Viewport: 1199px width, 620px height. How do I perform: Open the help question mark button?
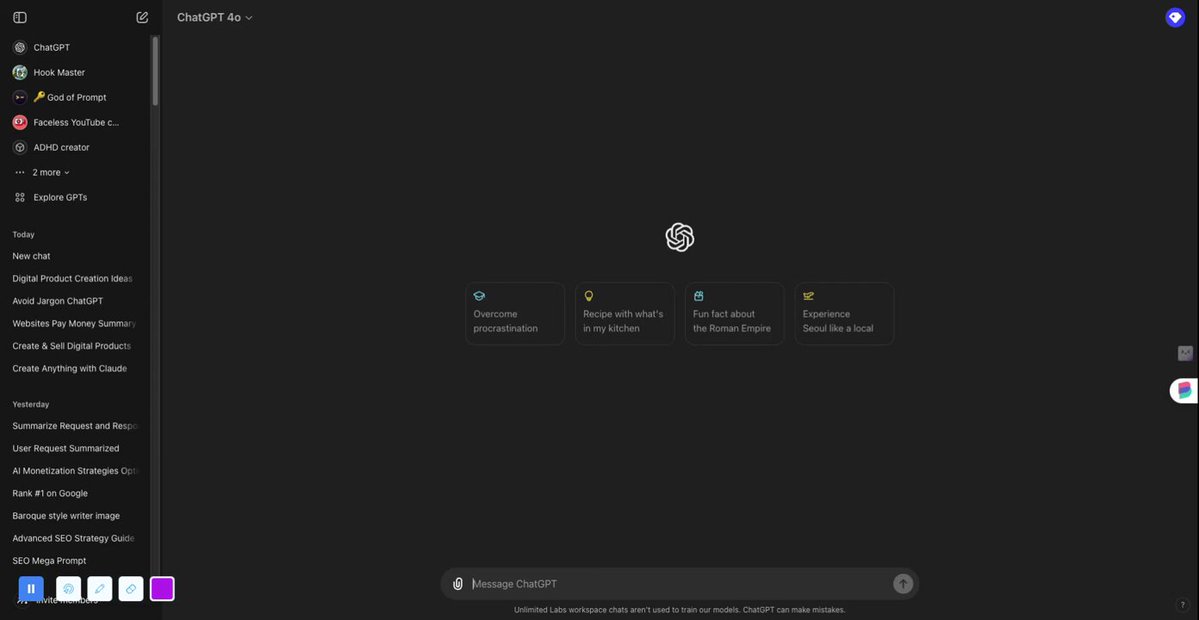pyautogui.click(x=1181, y=605)
